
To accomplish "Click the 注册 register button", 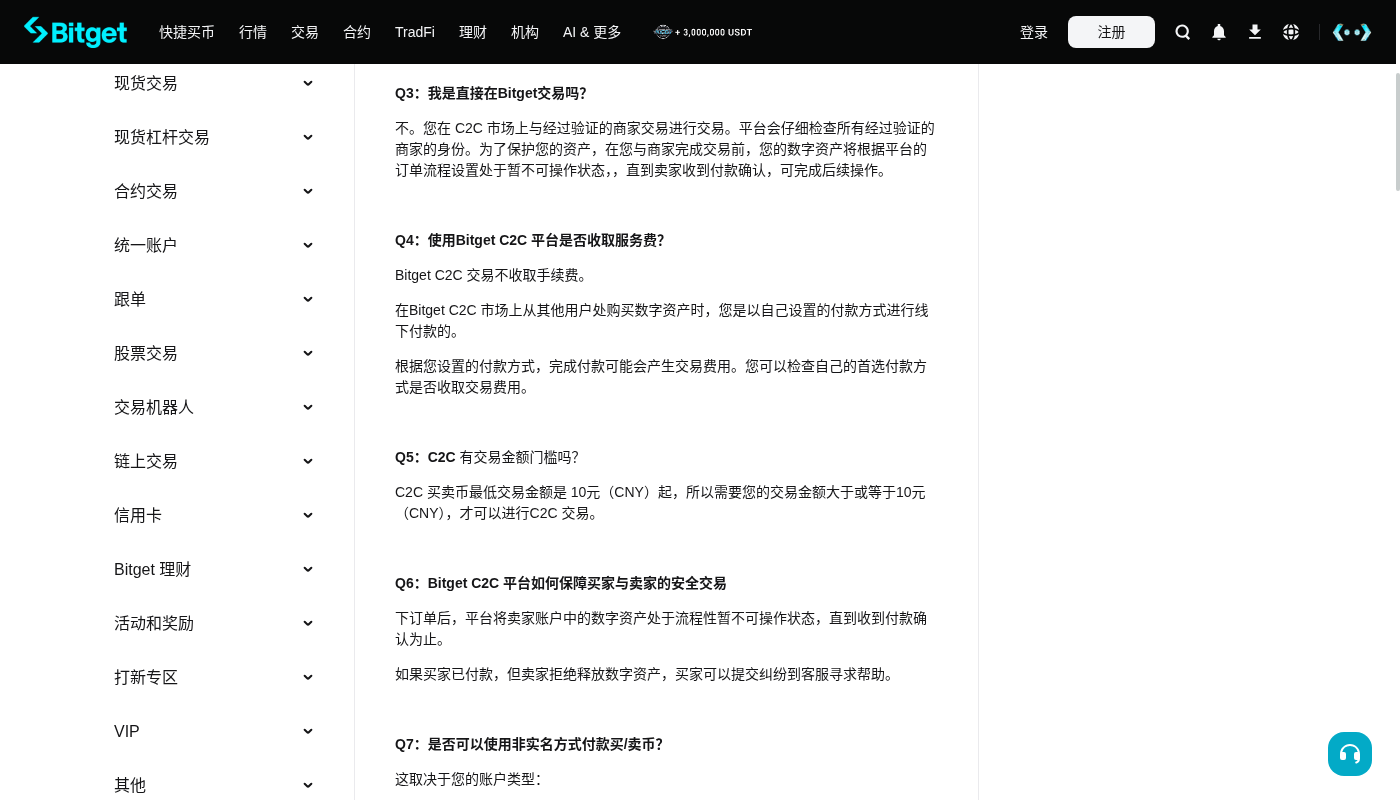I will [x=1111, y=32].
